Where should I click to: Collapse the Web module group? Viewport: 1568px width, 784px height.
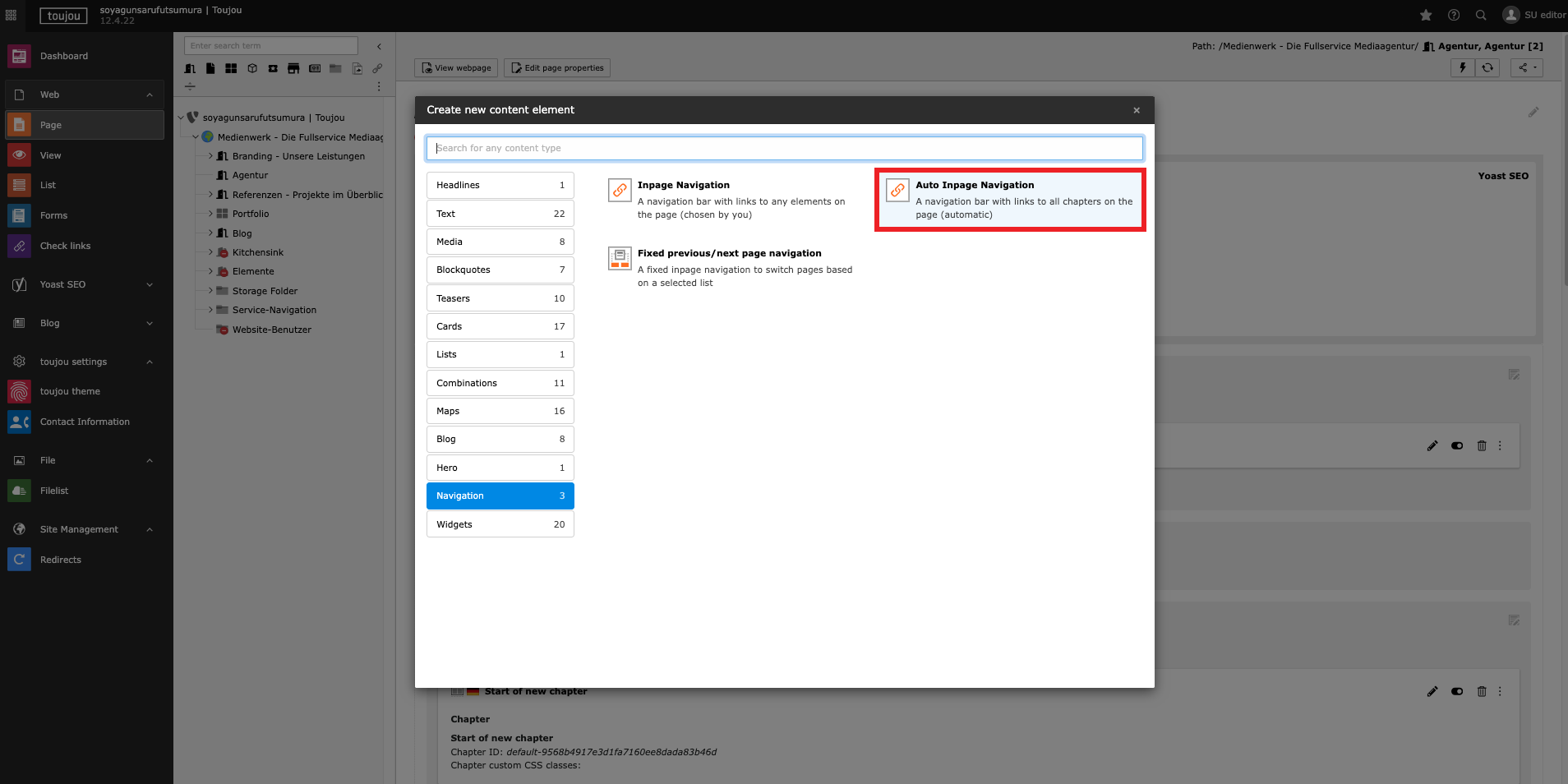click(150, 95)
